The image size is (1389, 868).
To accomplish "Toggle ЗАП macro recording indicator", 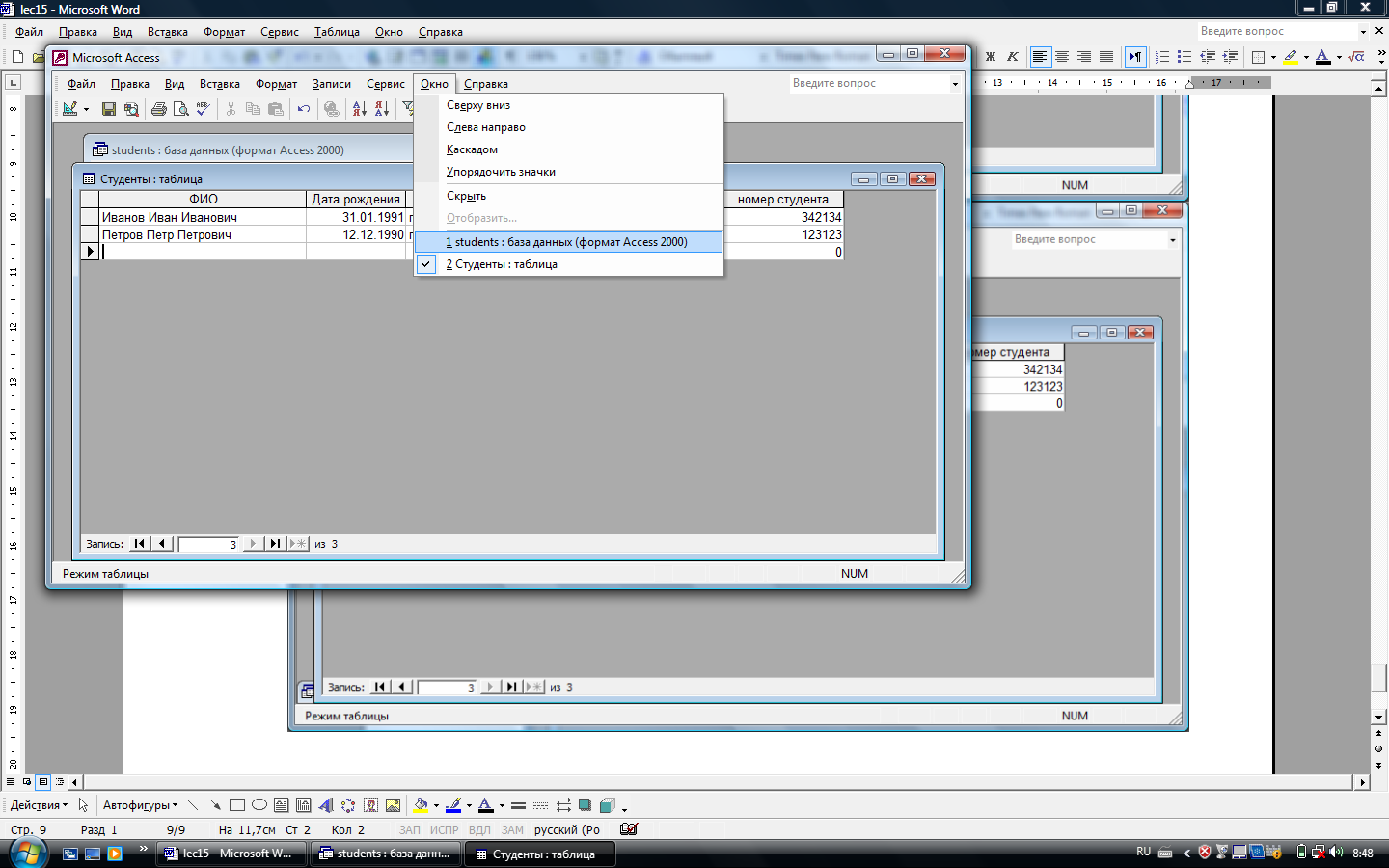I will [x=410, y=829].
